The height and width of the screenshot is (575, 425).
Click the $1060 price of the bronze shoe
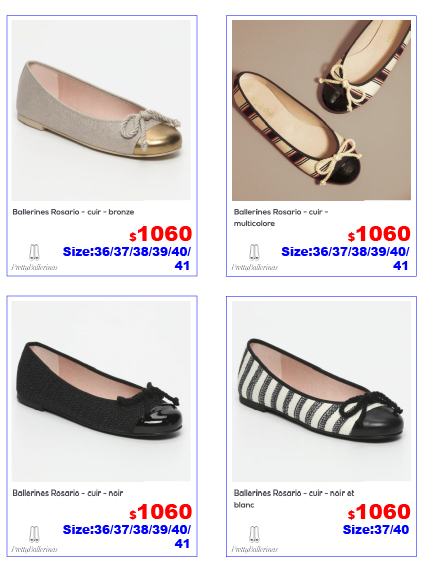[161, 234]
